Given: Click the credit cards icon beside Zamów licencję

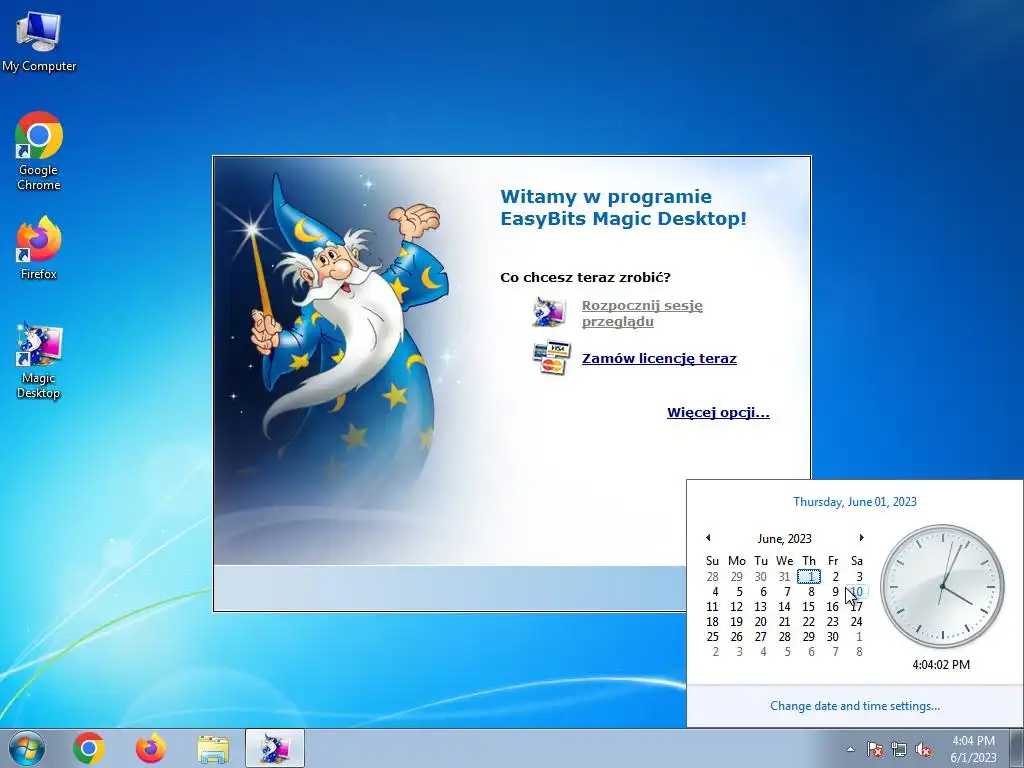Looking at the screenshot, I should pos(551,358).
